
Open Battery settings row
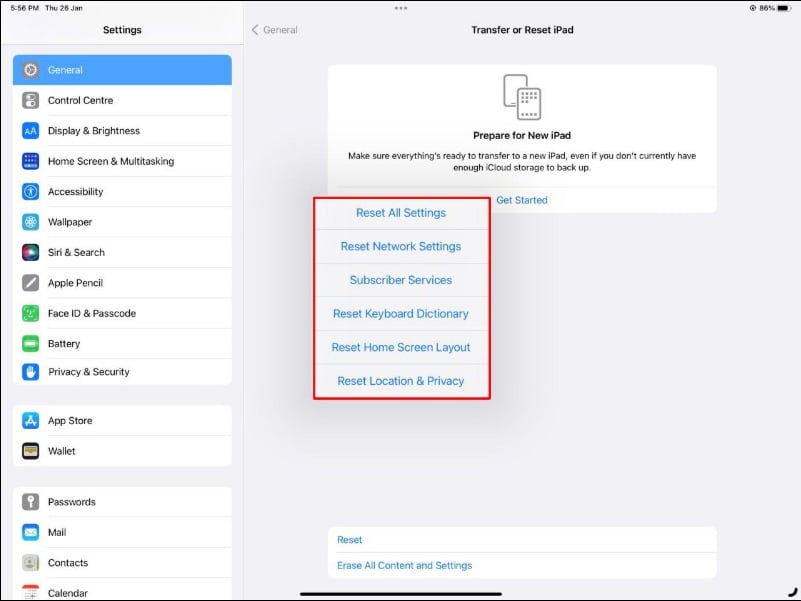[122, 343]
